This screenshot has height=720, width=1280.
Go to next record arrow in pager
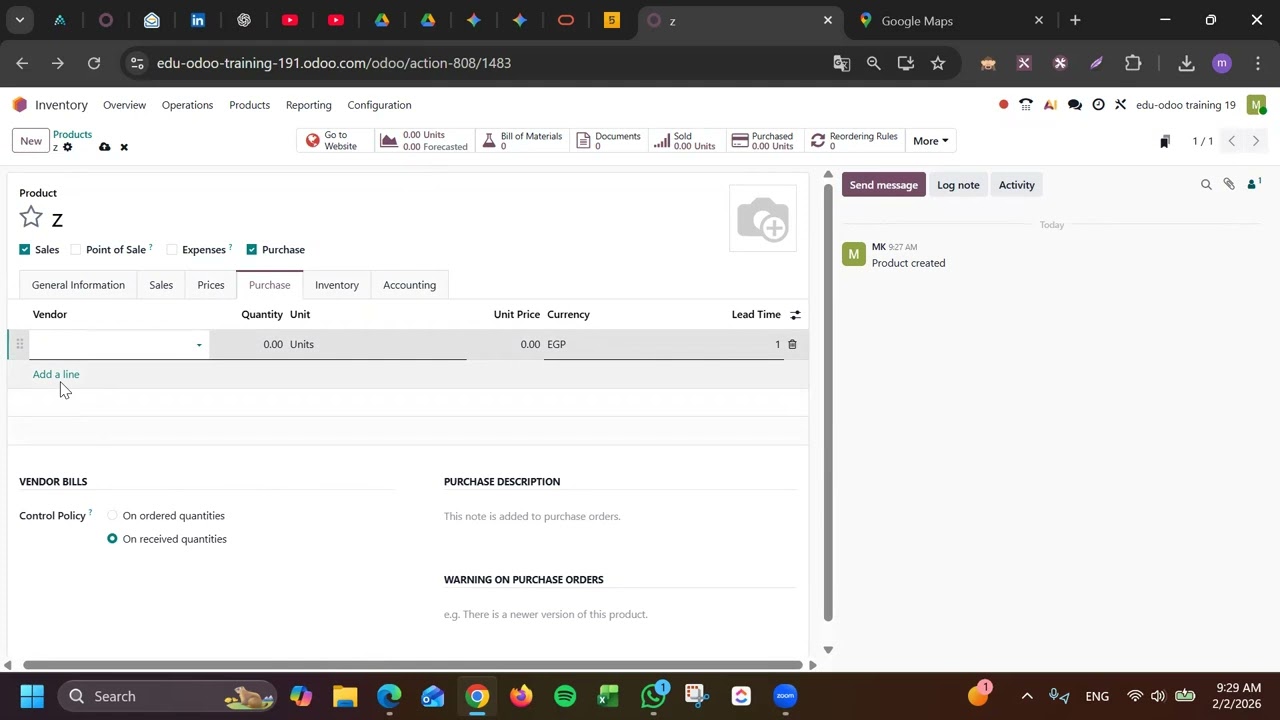pos(1256,141)
